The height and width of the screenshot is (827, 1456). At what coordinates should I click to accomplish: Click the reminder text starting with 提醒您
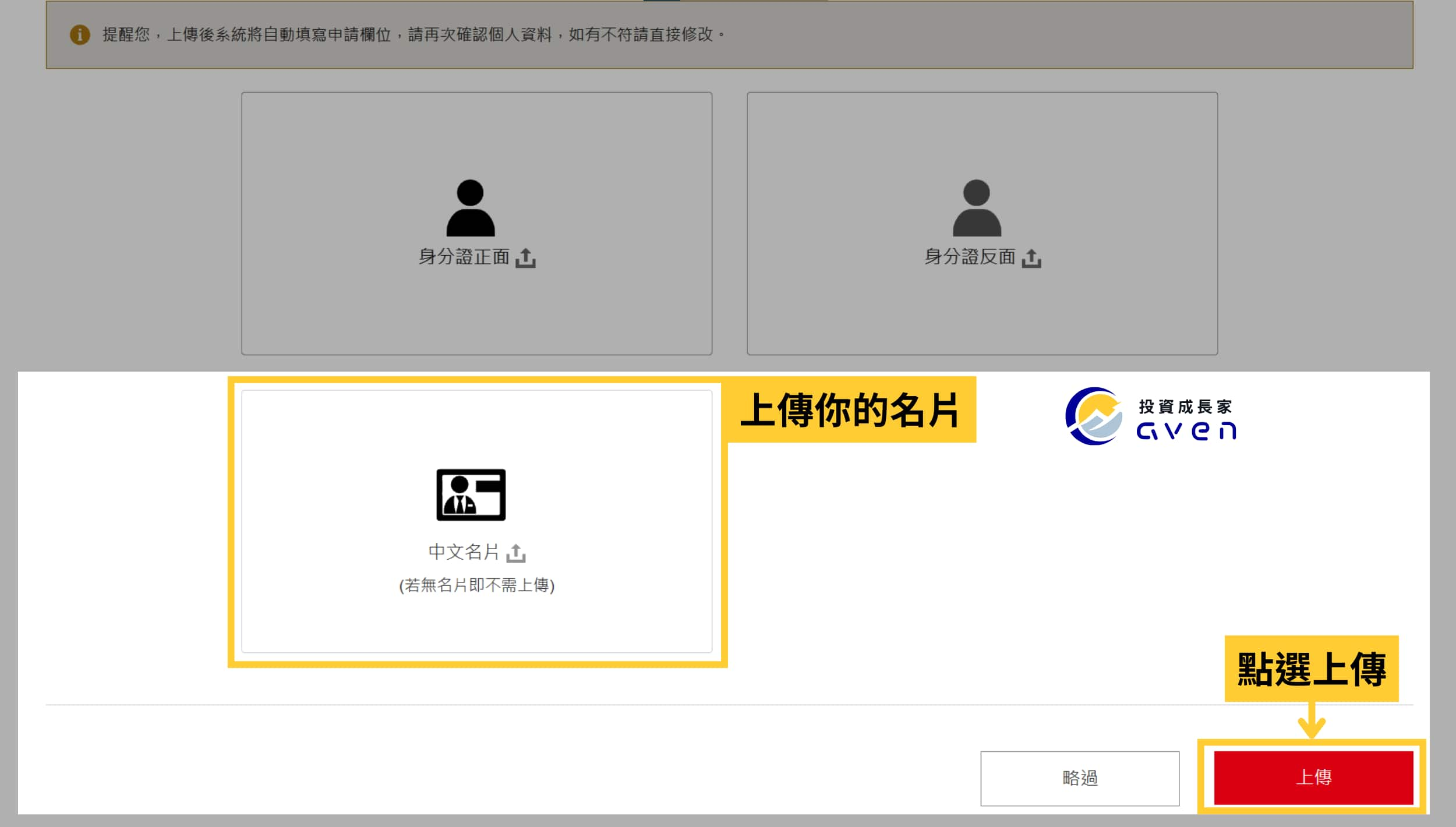pos(414,35)
